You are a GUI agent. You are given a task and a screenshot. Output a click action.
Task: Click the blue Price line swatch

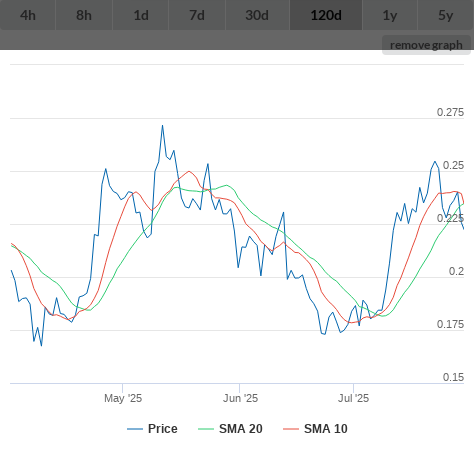point(135,429)
